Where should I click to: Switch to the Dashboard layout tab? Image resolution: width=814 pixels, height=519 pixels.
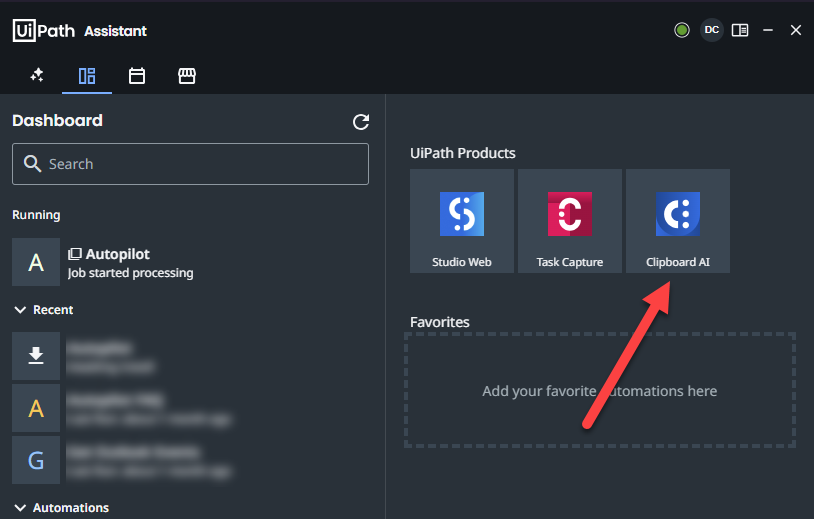tap(87, 76)
